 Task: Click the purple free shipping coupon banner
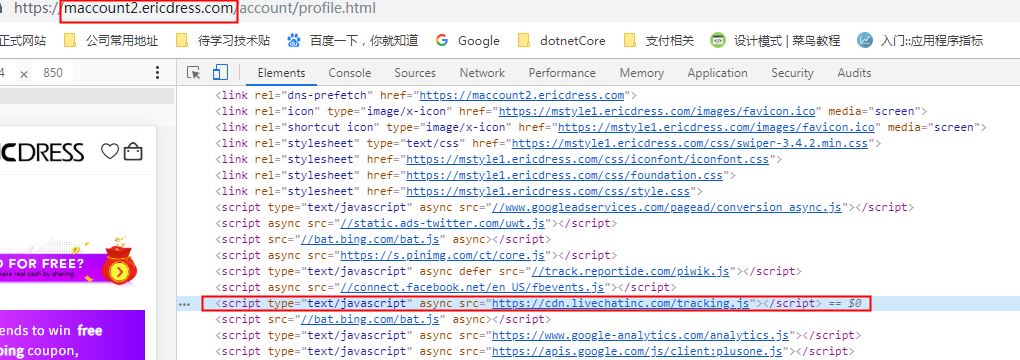pyautogui.click(x=72, y=335)
